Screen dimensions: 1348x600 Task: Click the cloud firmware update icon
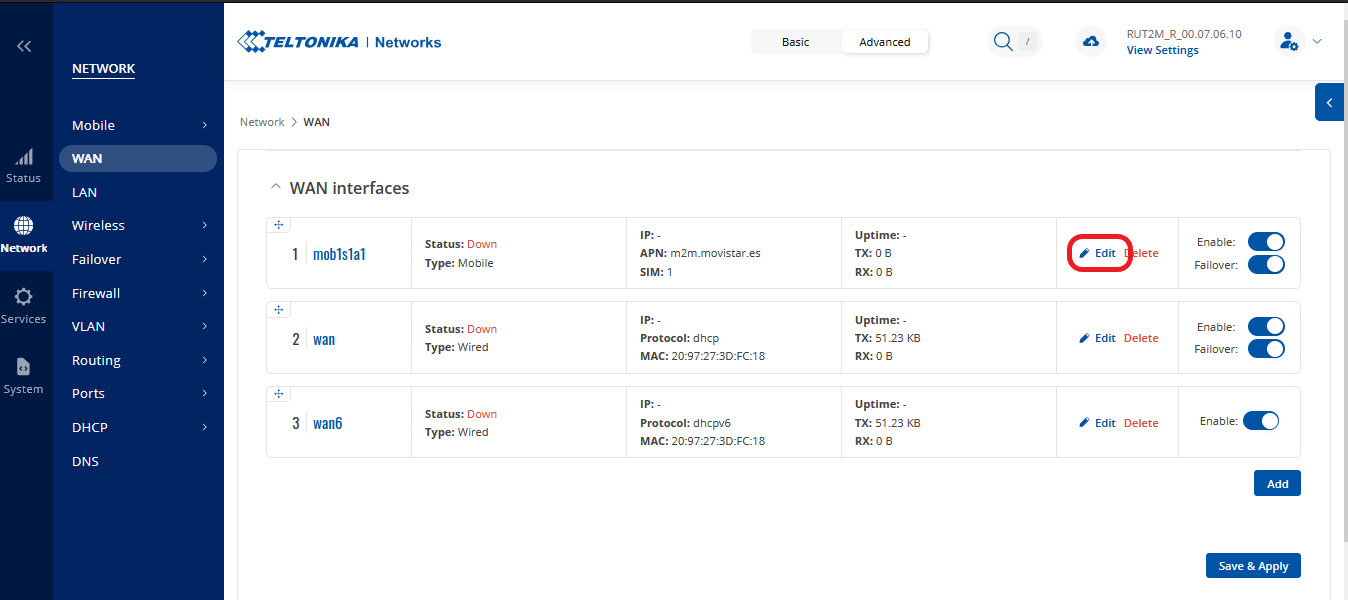pyautogui.click(x=1091, y=41)
